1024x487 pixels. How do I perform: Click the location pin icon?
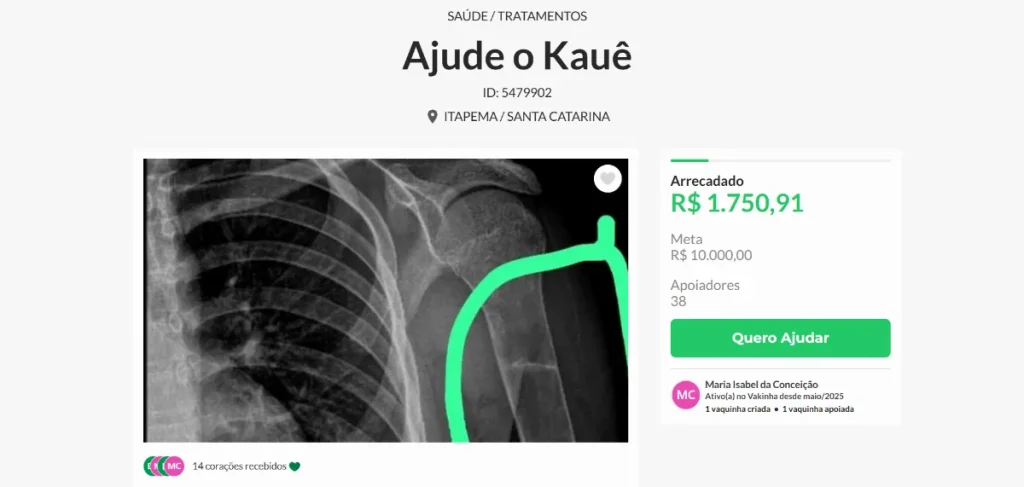[432, 117]
